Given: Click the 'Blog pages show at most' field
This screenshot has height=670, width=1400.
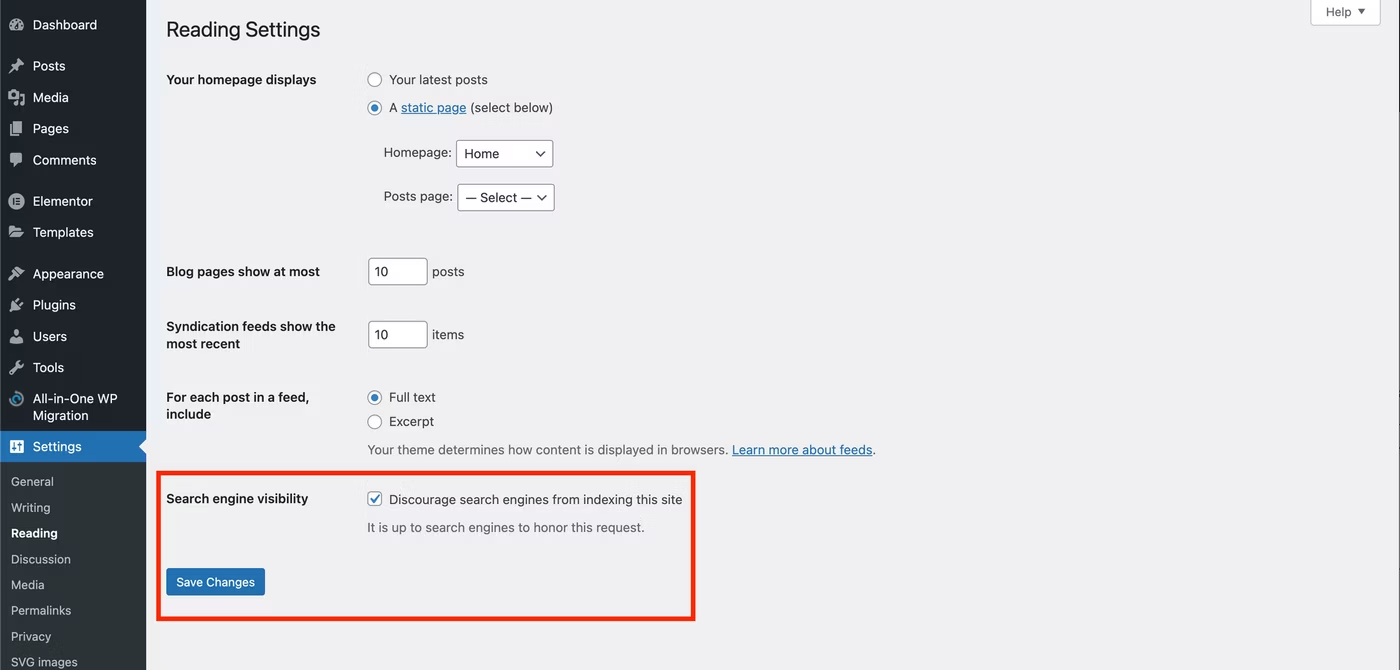Looking at the screenshot, I should (x=397, y=272).
